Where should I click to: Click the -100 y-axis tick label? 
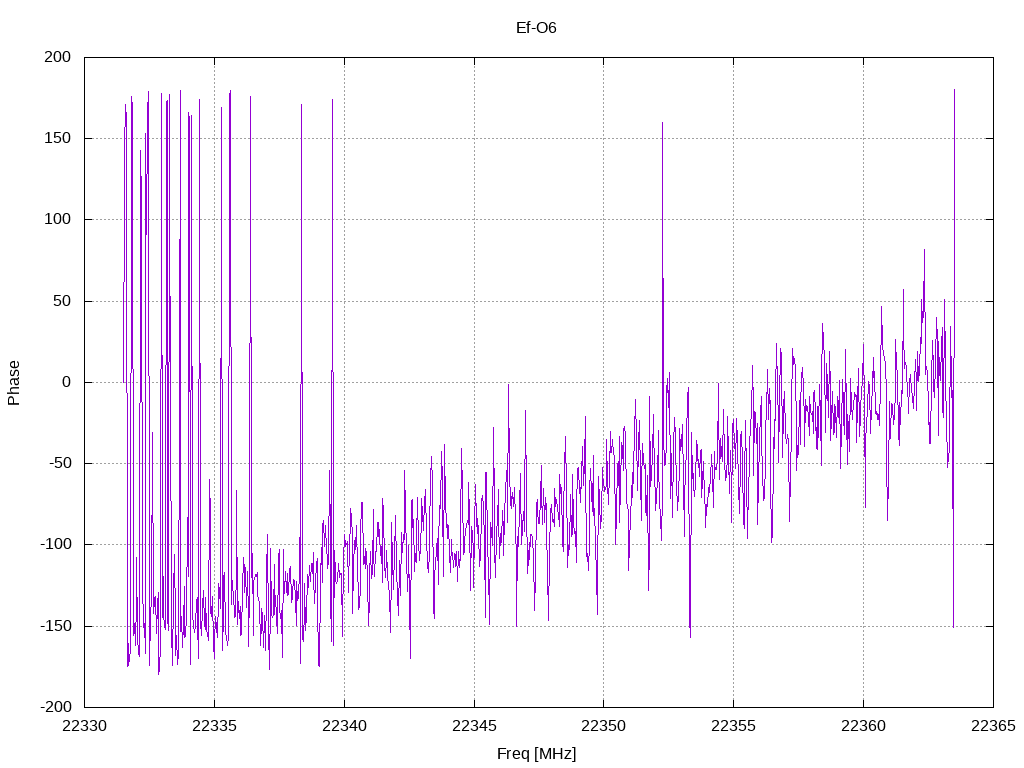[56, 544]
